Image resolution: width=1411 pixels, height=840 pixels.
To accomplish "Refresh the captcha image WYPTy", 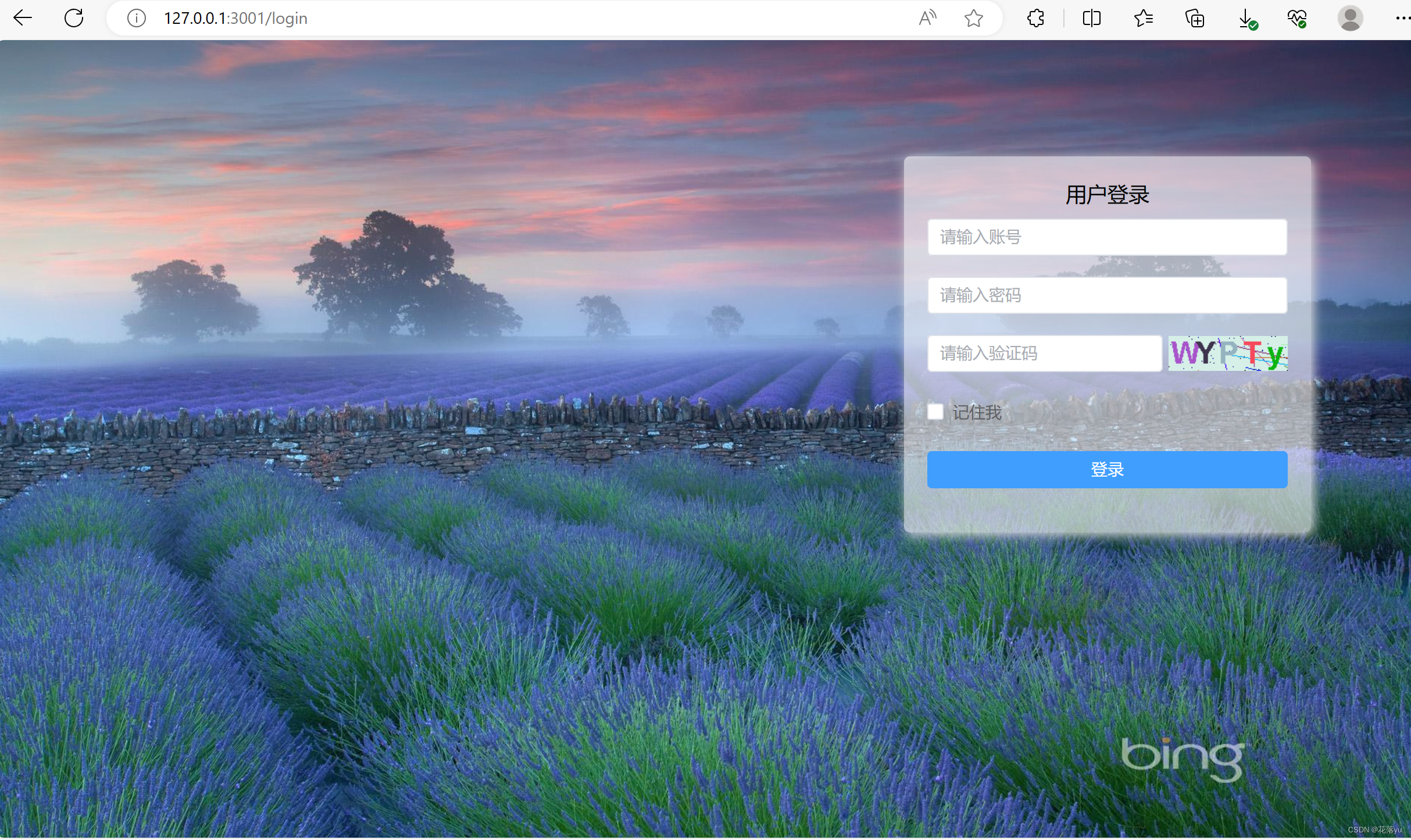I will [x=1228, y=353].
